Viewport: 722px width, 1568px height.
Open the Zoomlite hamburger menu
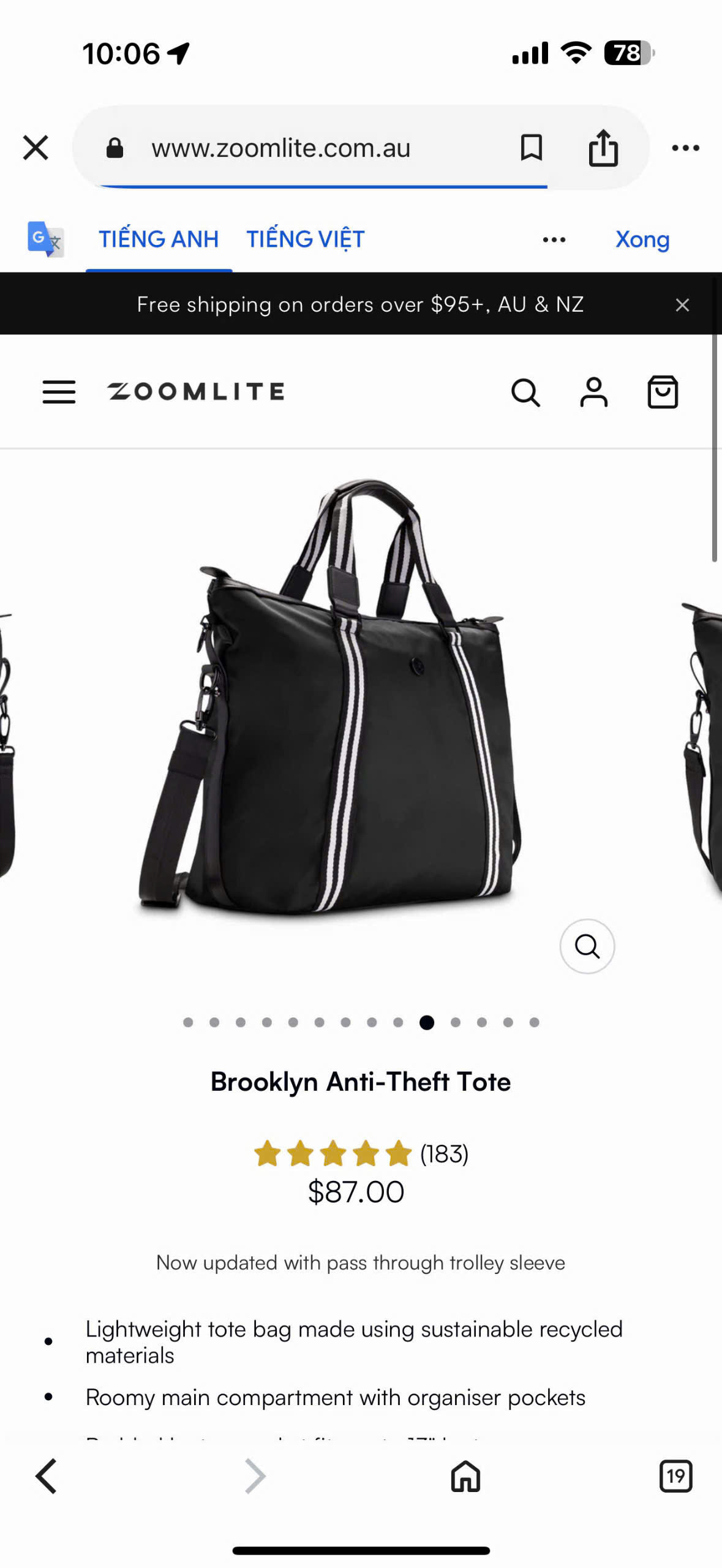59,391
